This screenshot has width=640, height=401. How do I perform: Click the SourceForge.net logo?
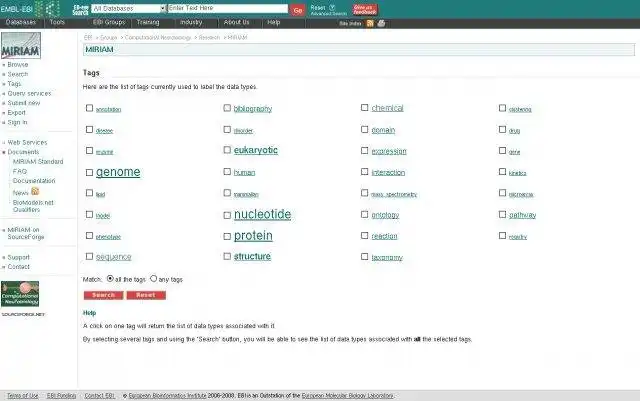(x=23, y=314)
